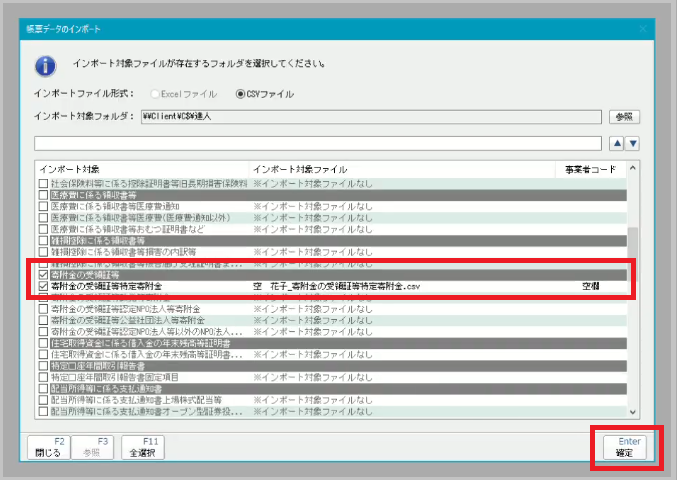The height and width of the screenshot is (480, 677).
Task: Confirm import with the Enter 確定 button
Action: click(x=625, y=447)
